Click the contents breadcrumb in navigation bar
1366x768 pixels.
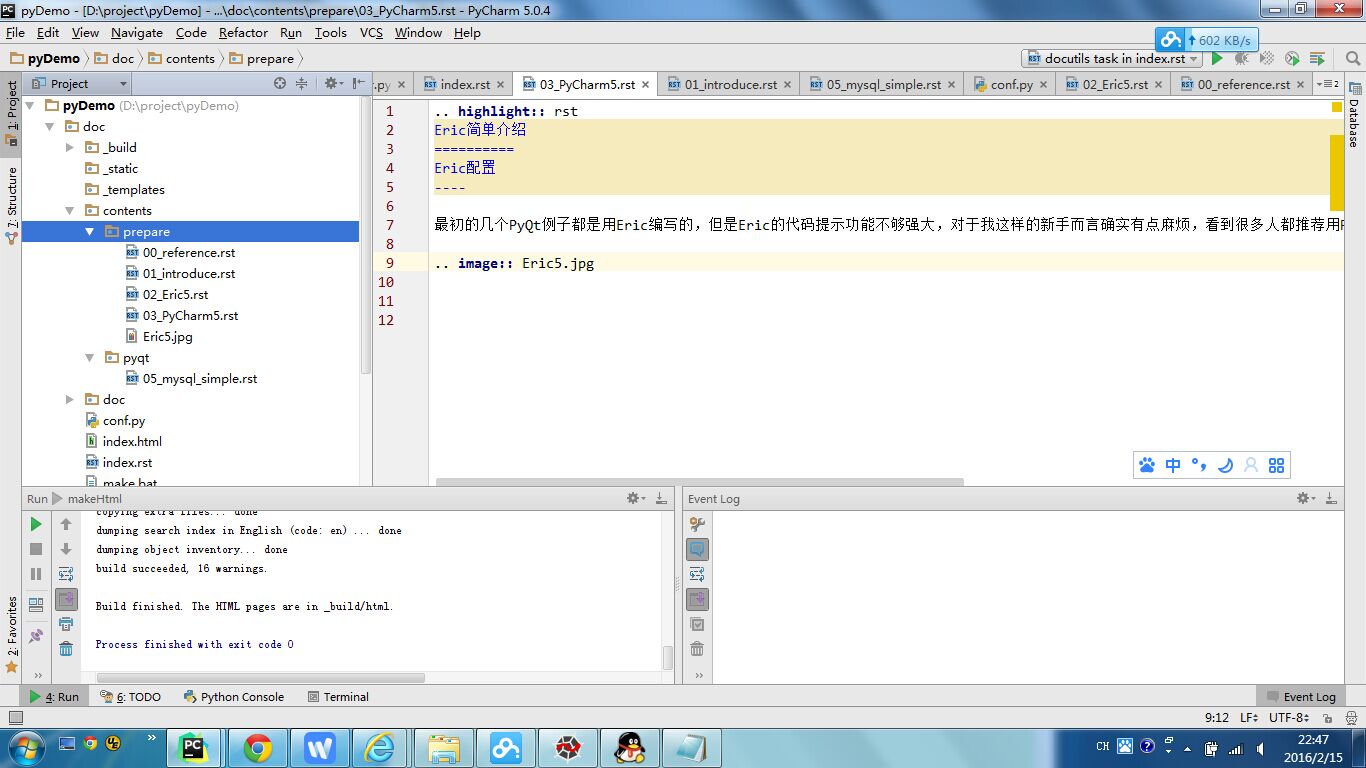coord(182,59)
